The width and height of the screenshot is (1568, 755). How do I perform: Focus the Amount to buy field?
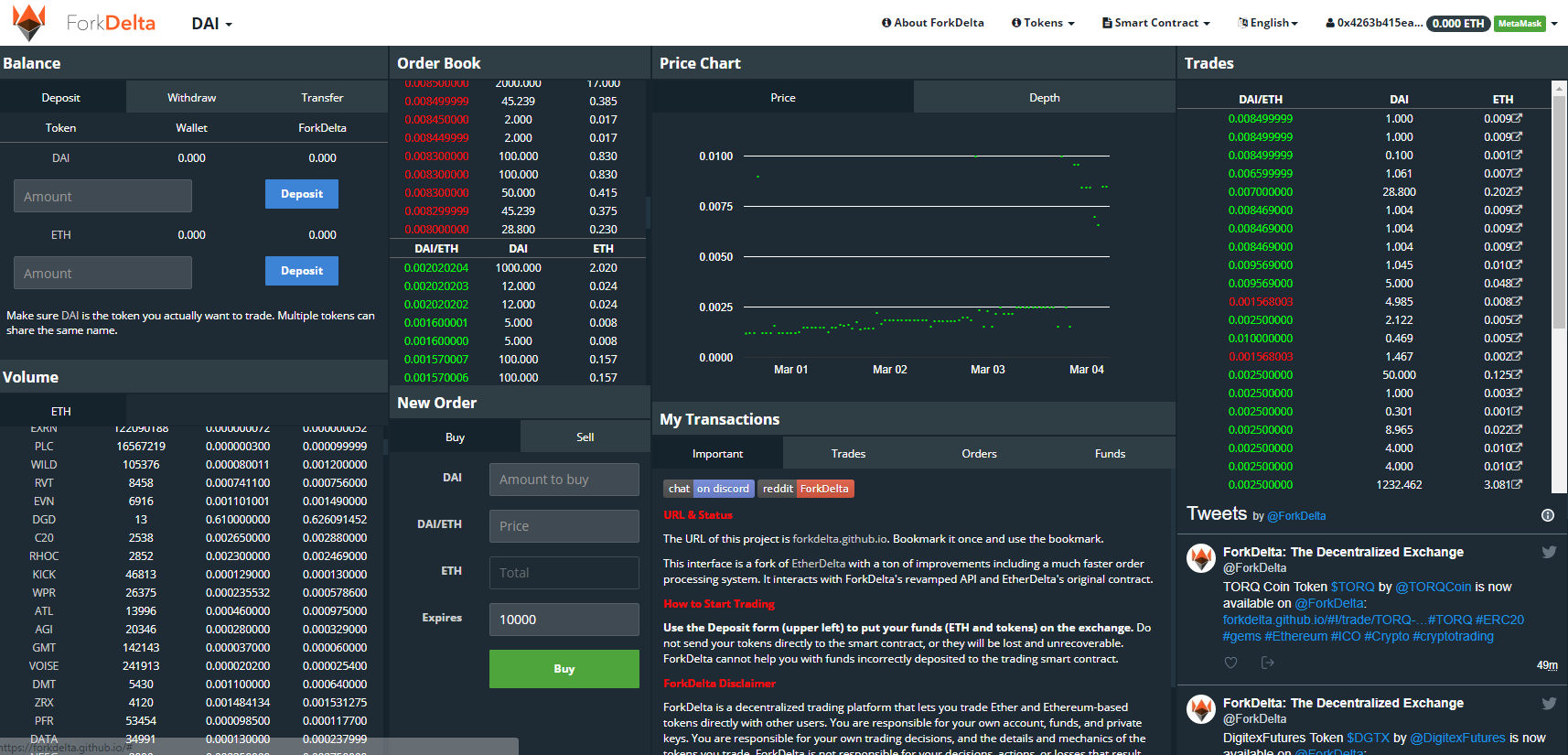(564, 480)
